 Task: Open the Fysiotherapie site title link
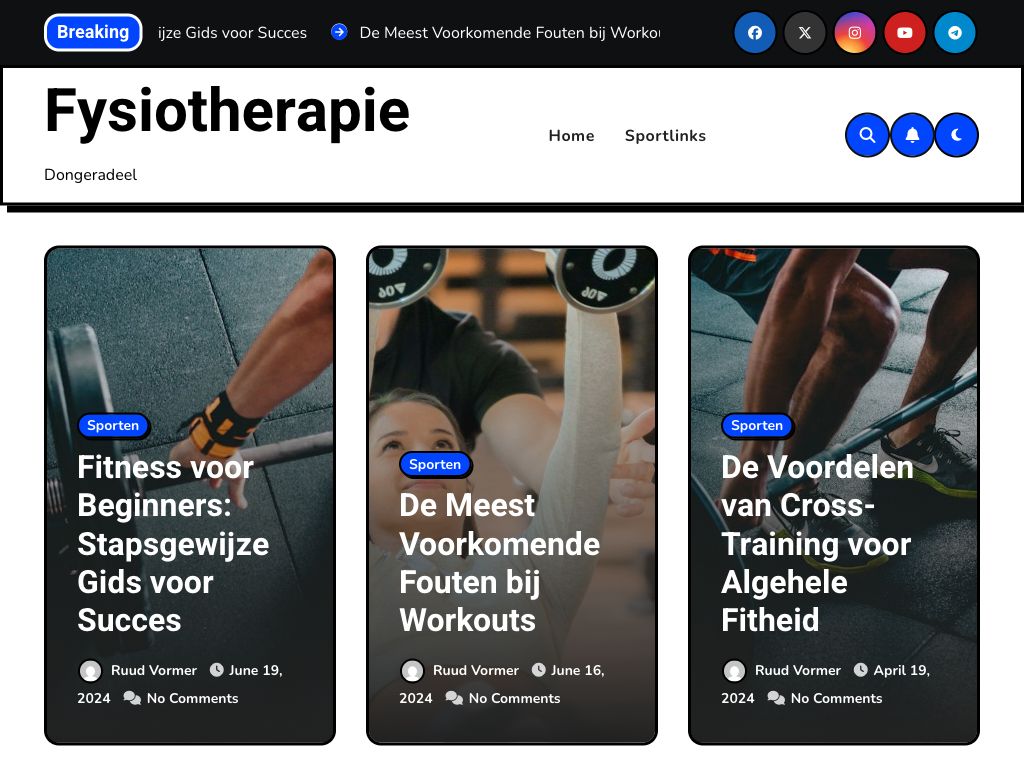pos(227,110)
